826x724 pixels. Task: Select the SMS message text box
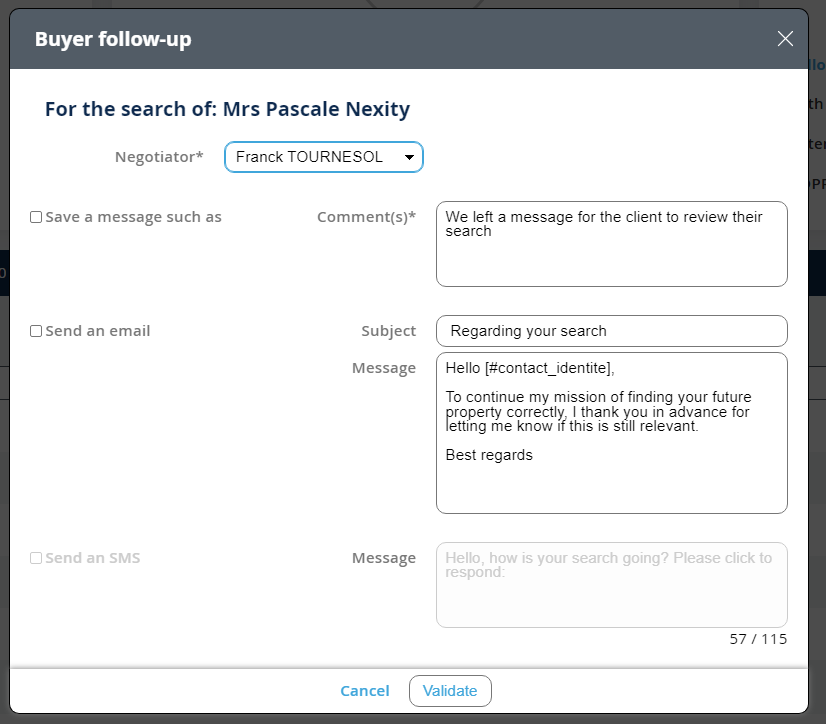click(x=611, y=585)
